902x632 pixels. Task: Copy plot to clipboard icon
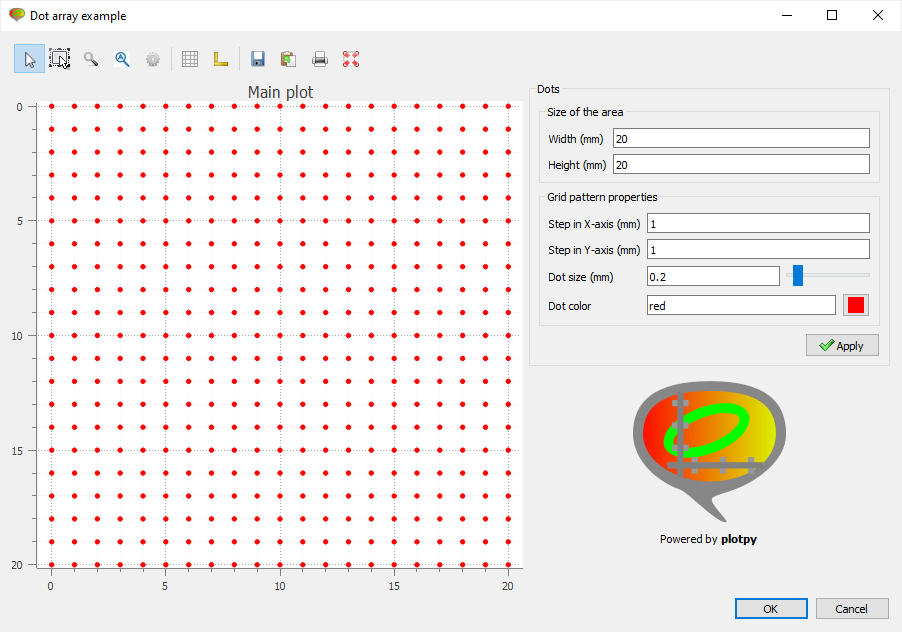288,59
